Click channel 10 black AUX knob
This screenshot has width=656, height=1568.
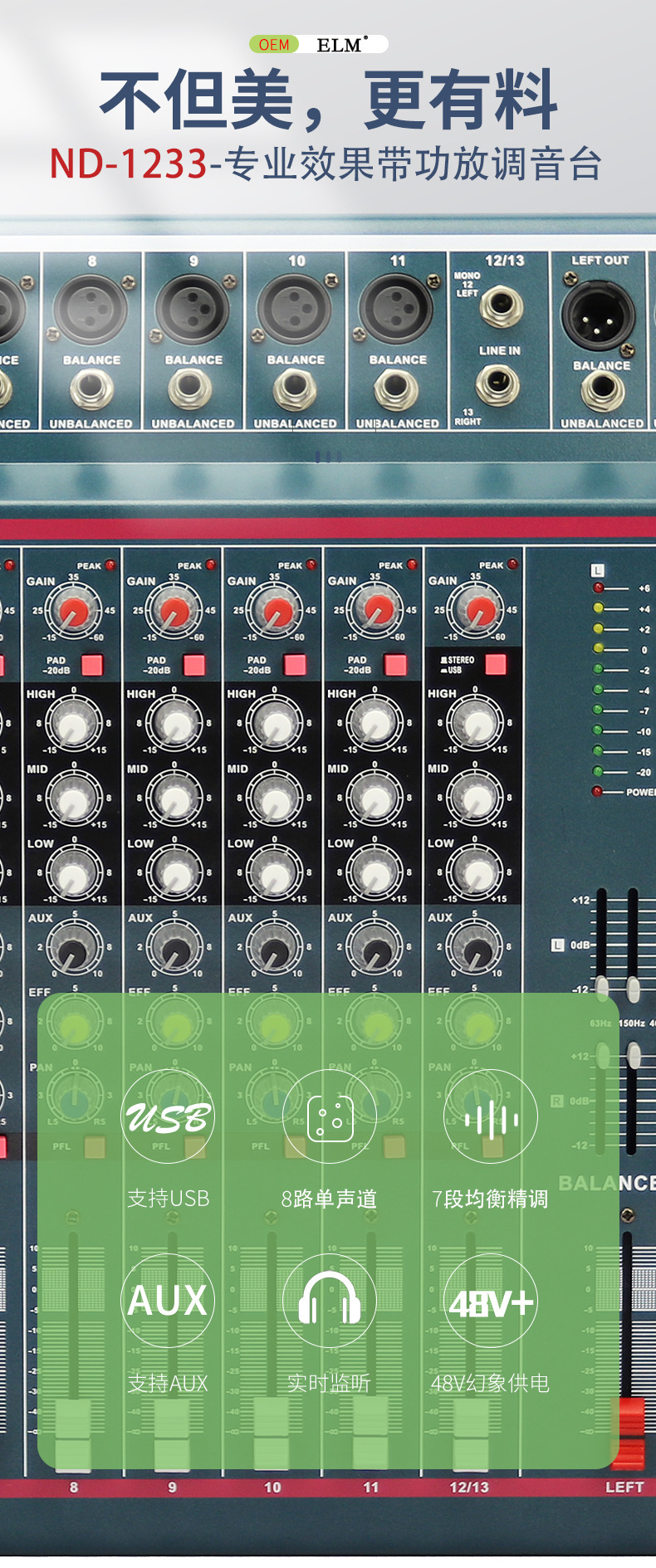point(275,949)
